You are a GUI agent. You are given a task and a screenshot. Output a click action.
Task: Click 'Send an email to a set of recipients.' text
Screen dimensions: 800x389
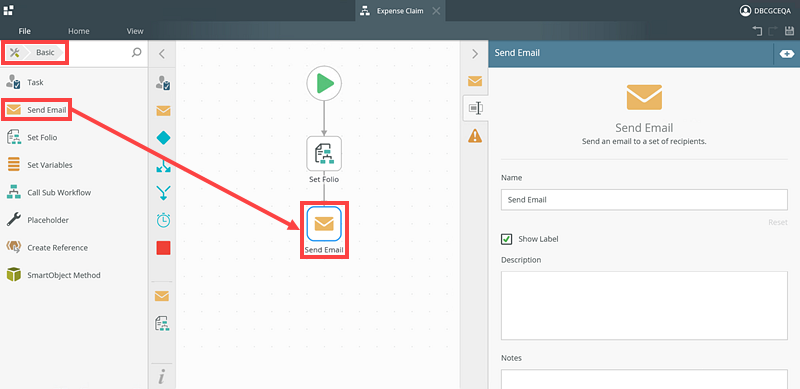tap(644, 141)
